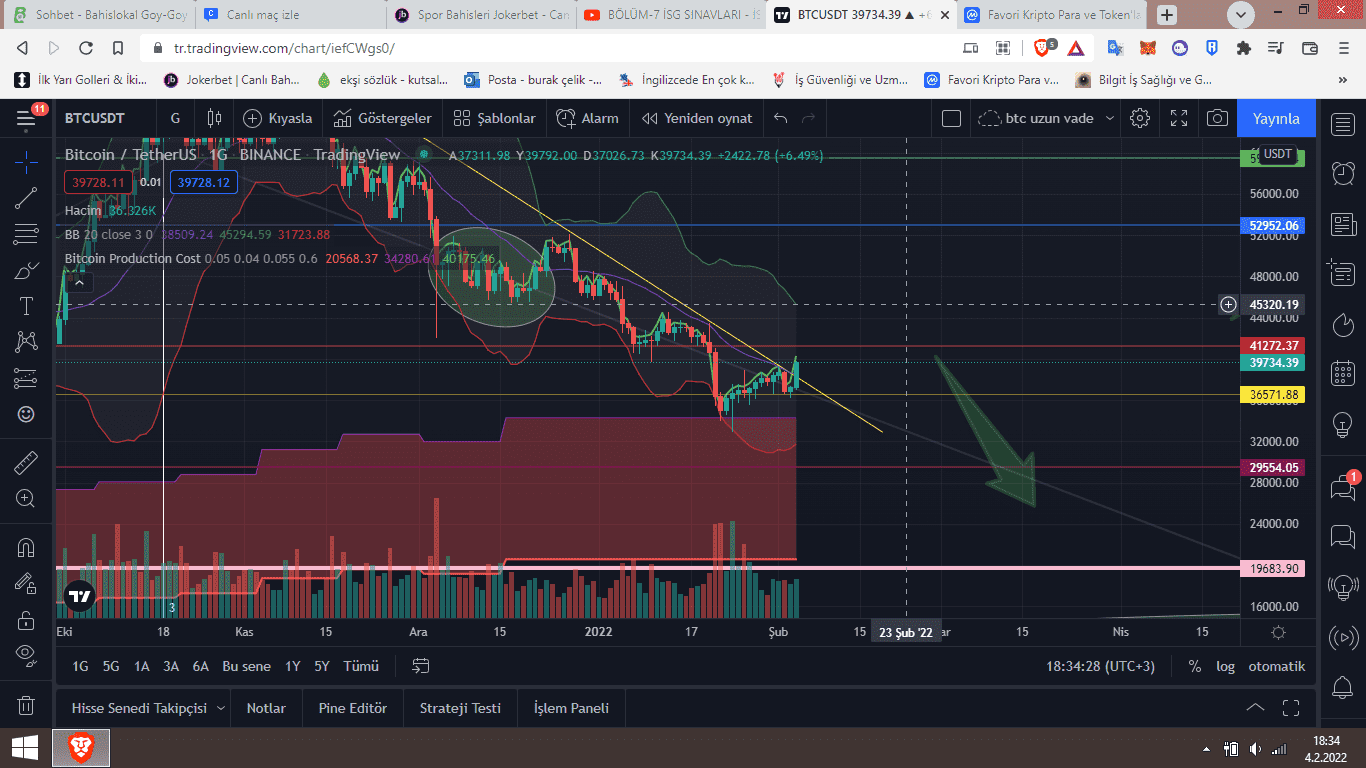Image resolution: width=1366 pixels, height=768 pixels.
Task: Start Yeniden oynat bar replay
Action: (x=697, y=118)
